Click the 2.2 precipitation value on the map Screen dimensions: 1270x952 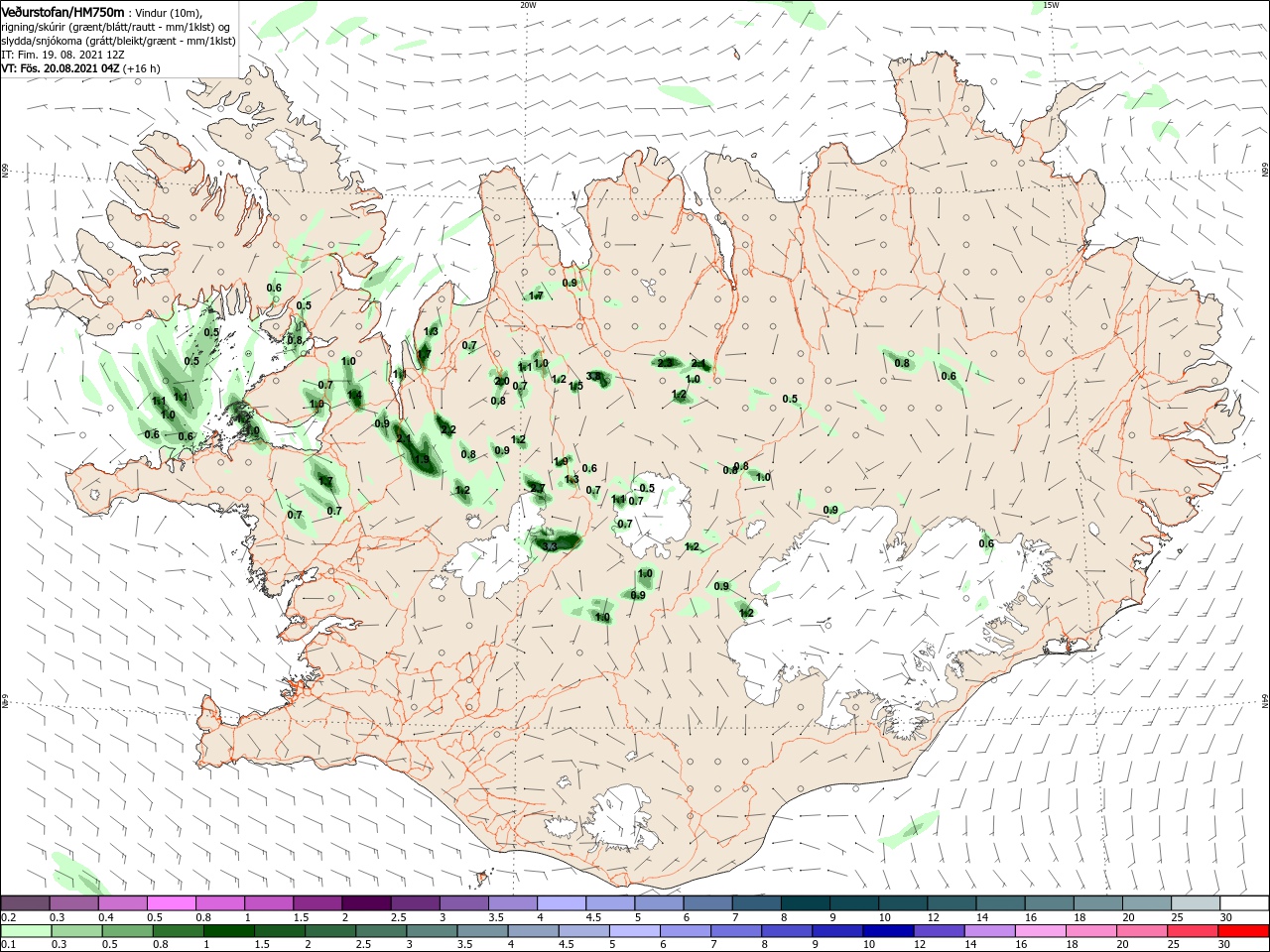[447, 430]
